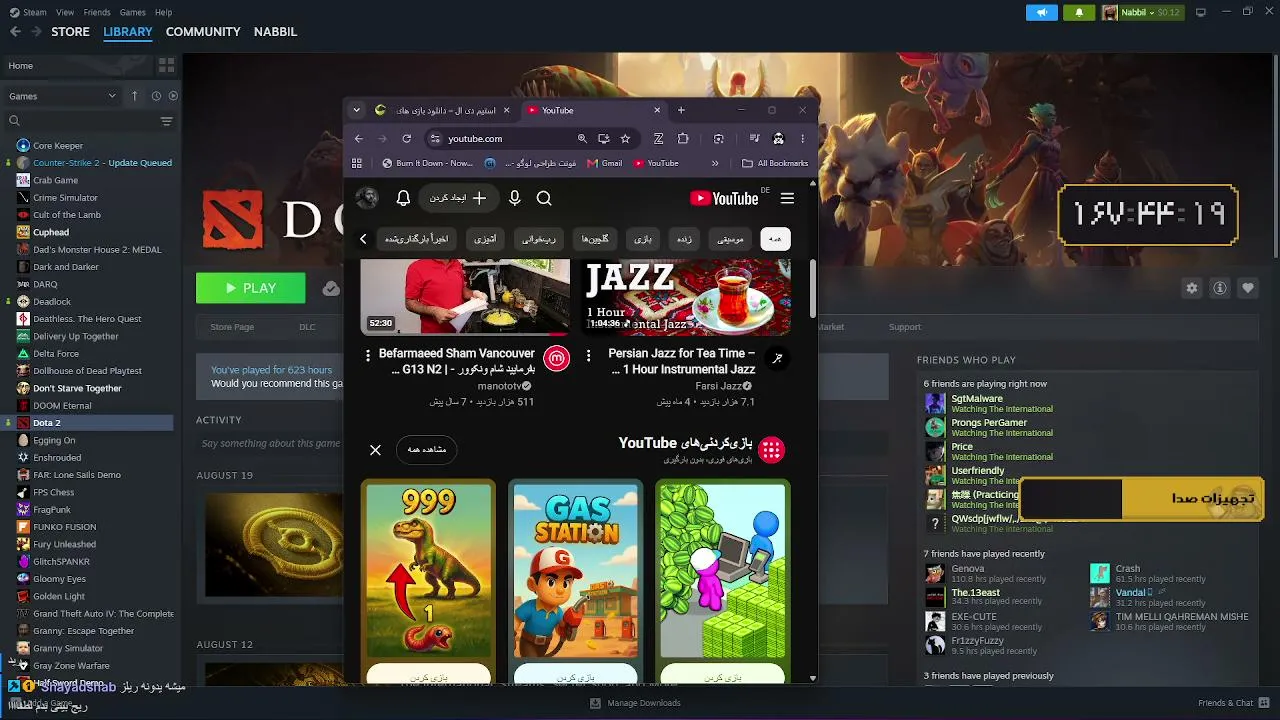
Task: Open Chrome extensions puzzle icon
Action: point(683,139)
